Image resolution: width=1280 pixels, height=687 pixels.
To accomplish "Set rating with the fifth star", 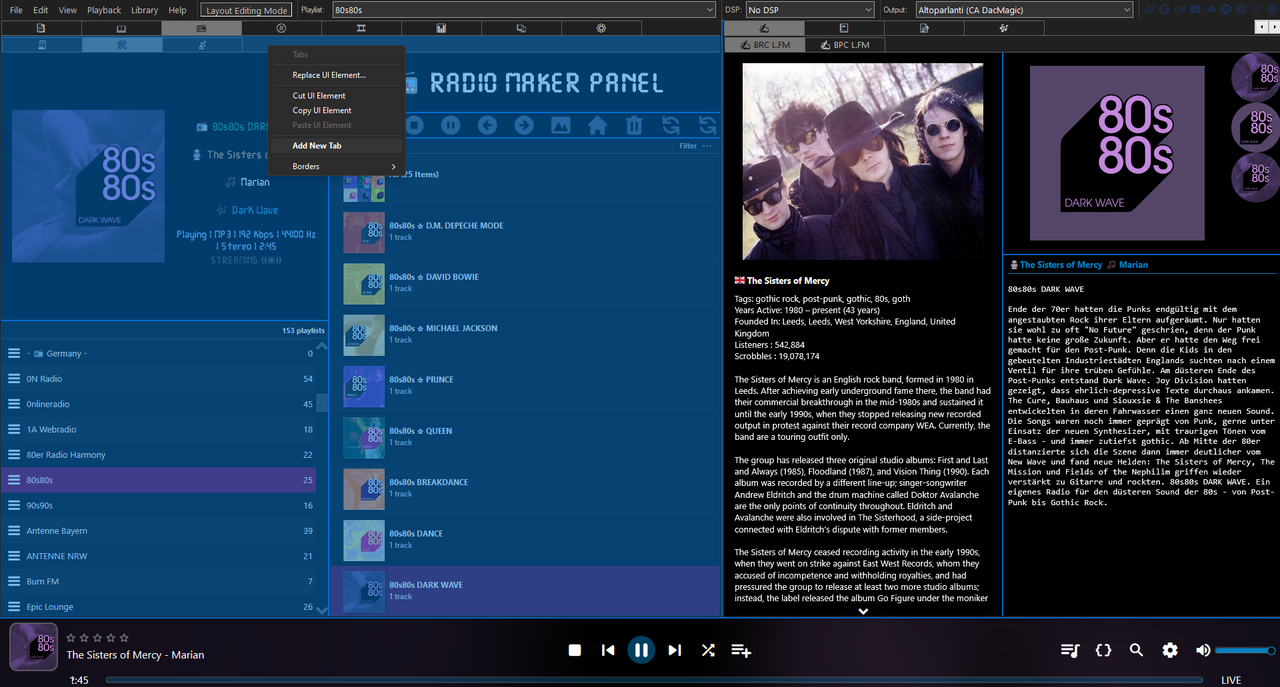I will tap(124, 637).
